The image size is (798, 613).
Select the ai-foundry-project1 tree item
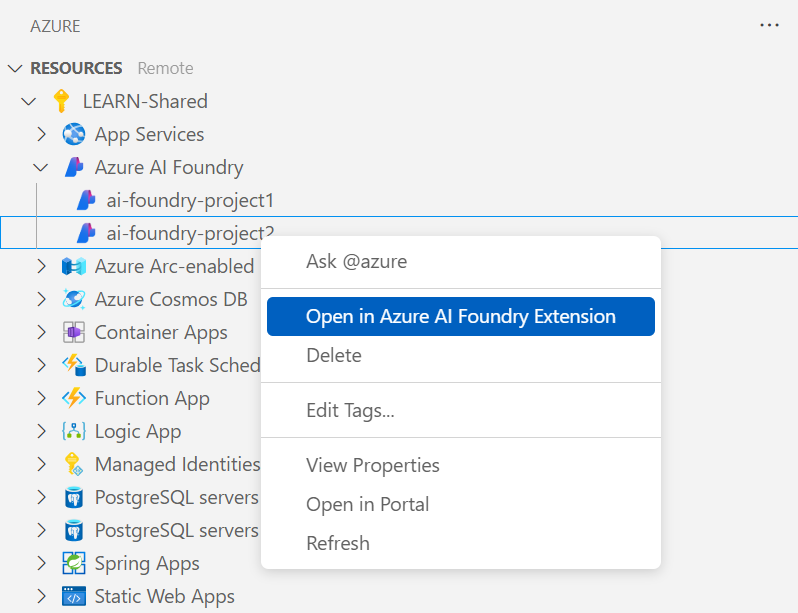190,200
